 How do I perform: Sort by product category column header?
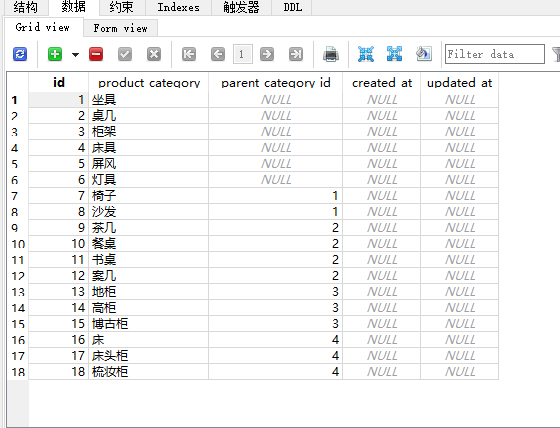[149, 83]
